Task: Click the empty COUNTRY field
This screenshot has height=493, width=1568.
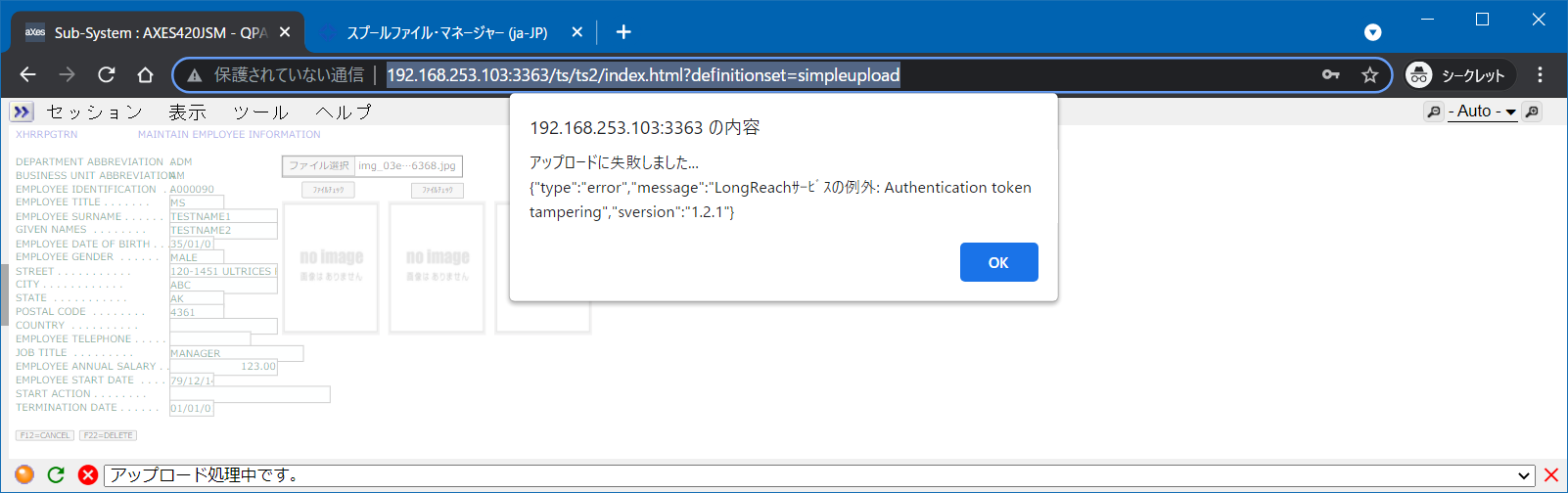Action: point(223,326)
